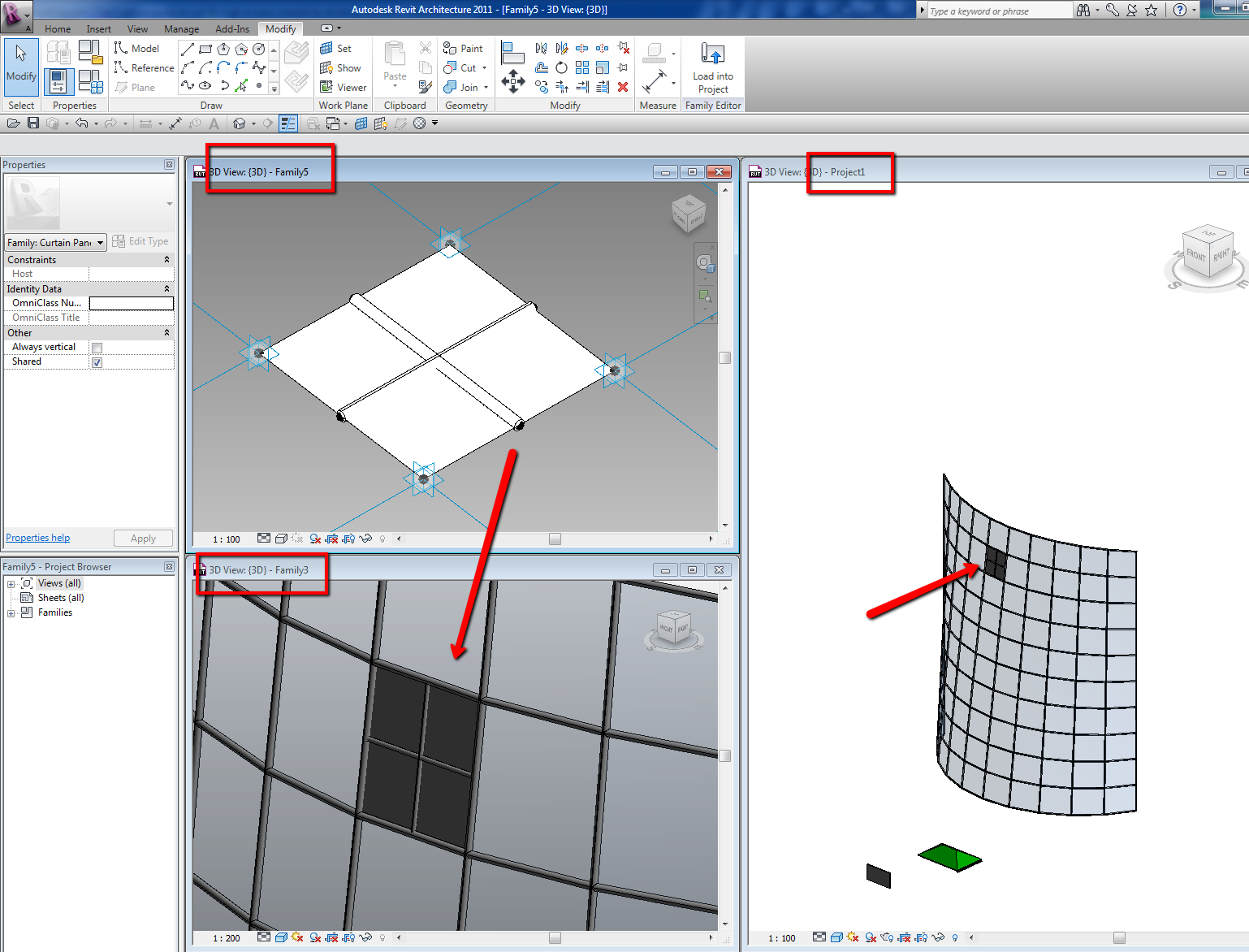Pick the Line draw tool

pyautogui.click(x=188, y=49)
